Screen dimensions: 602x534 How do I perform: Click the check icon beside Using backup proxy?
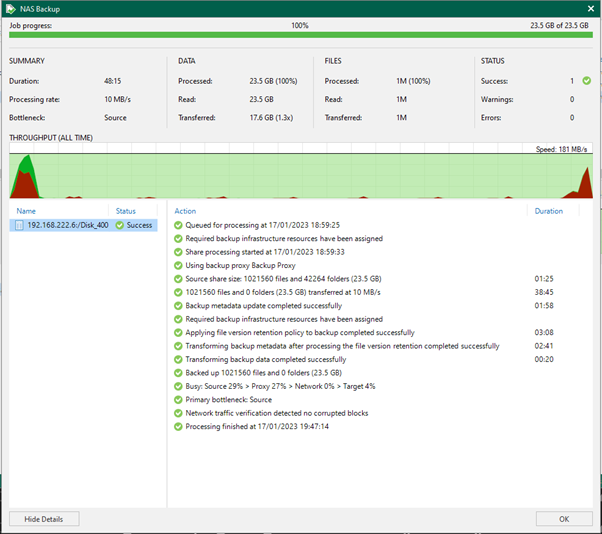point(178,265)
